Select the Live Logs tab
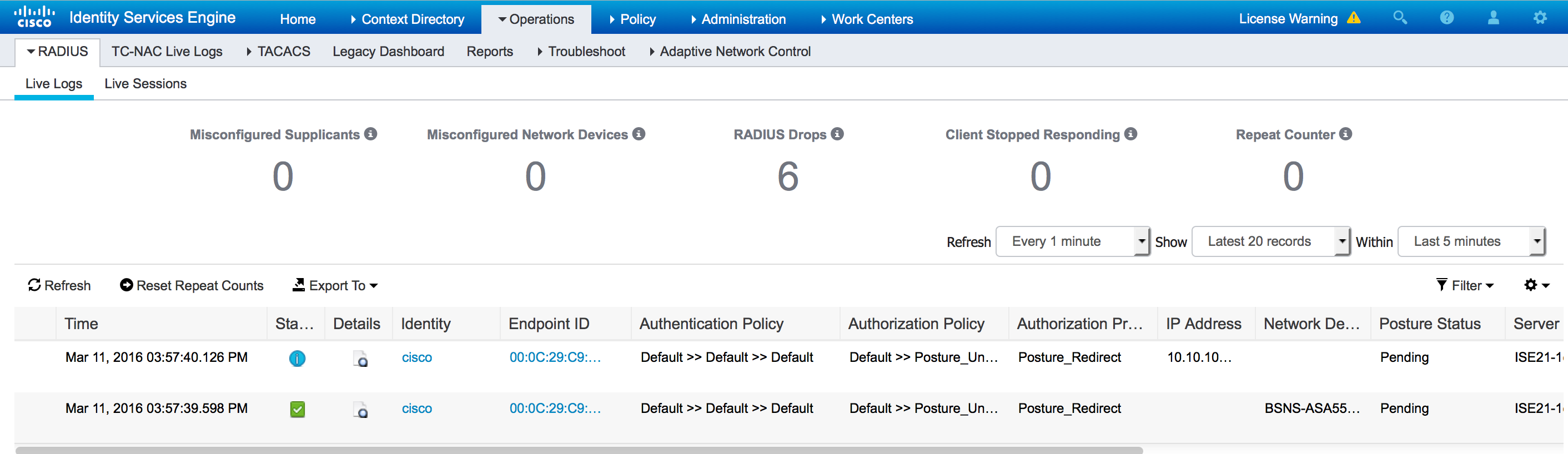 tap(53, 84)
